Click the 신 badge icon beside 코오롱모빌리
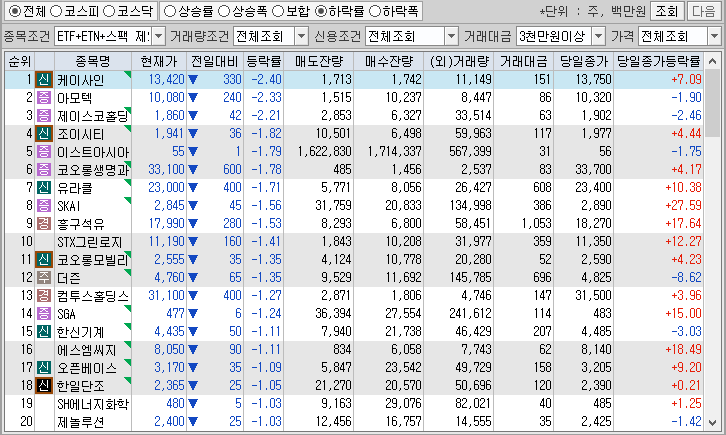Image resolution: width=726 pixels, height=435 pixels. pos(44,260)
